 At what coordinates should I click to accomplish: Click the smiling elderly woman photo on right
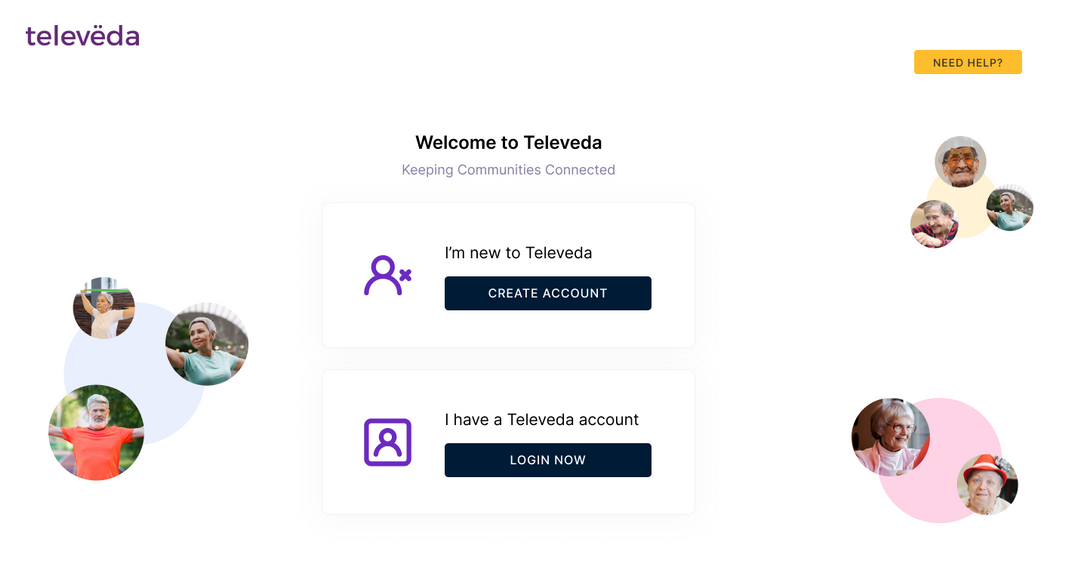[x=890, y=437]
